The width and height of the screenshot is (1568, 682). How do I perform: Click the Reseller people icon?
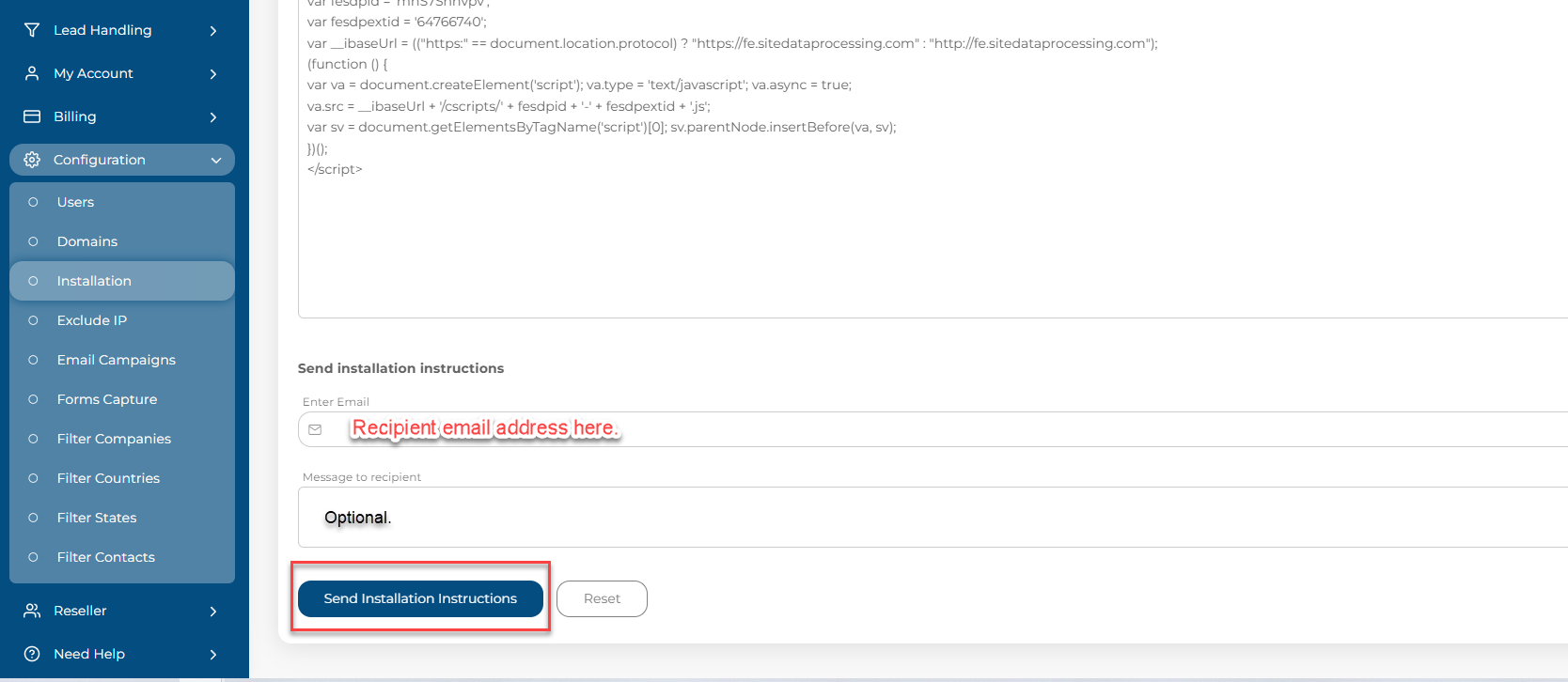tap(32, 611)
